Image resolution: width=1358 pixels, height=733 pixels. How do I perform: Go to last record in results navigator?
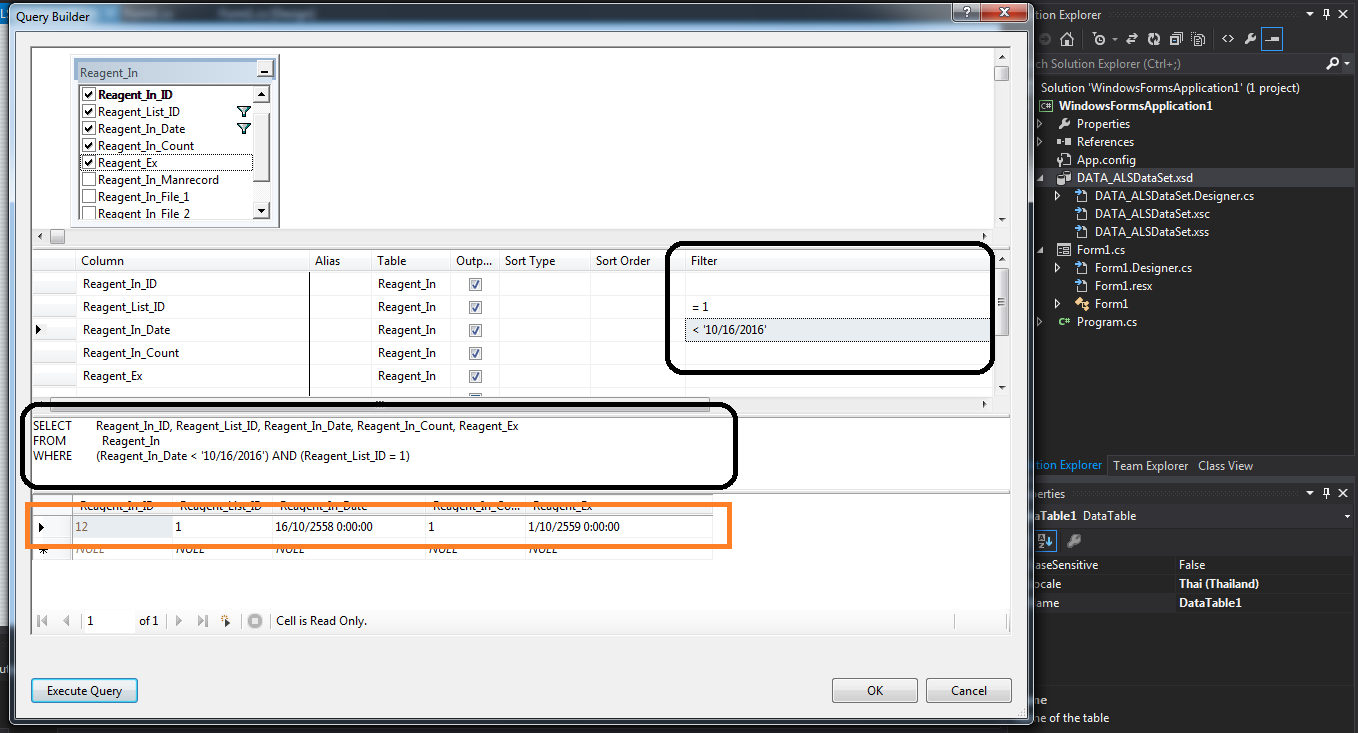202,621
